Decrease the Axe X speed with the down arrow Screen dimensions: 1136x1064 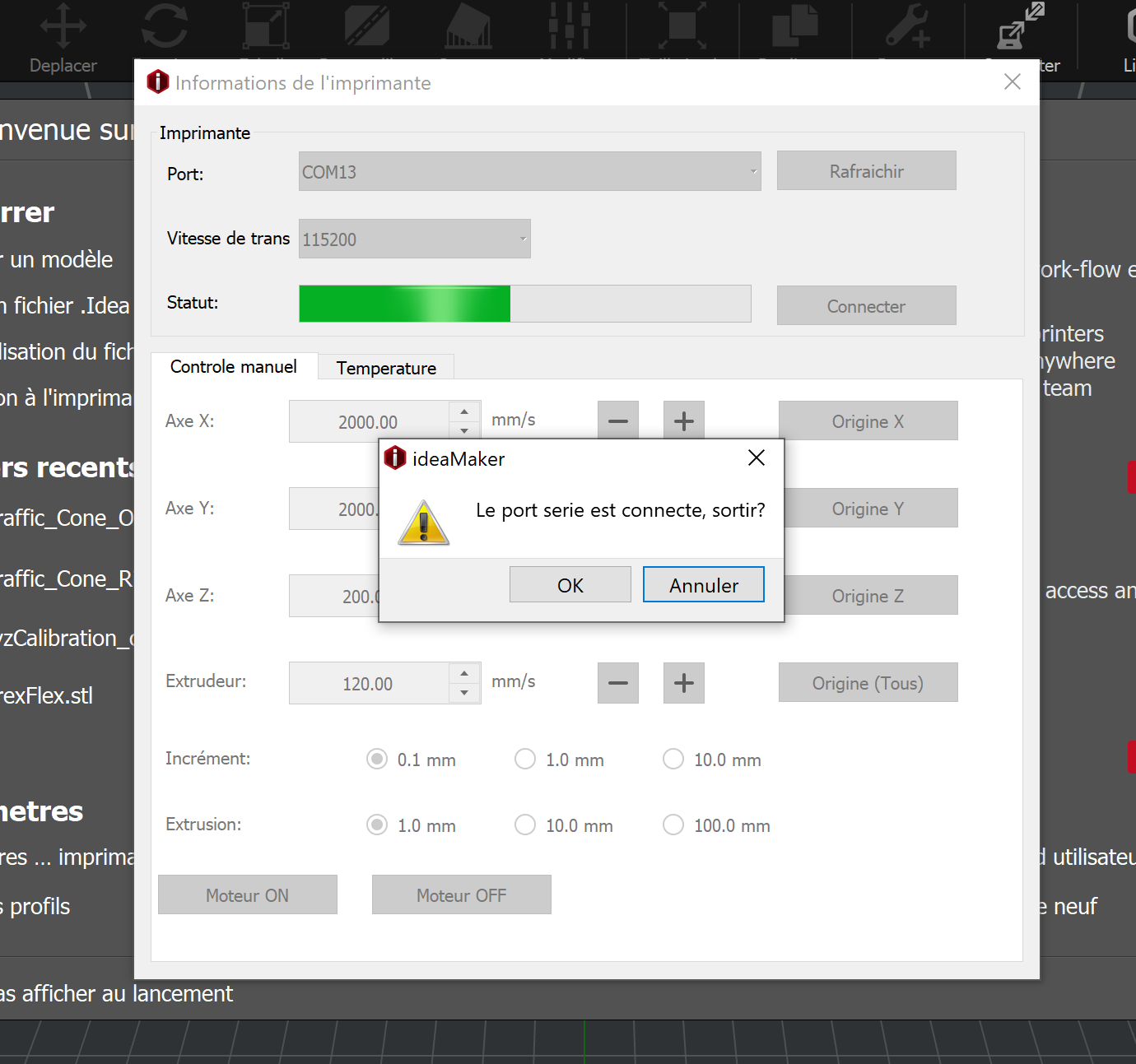464,431
